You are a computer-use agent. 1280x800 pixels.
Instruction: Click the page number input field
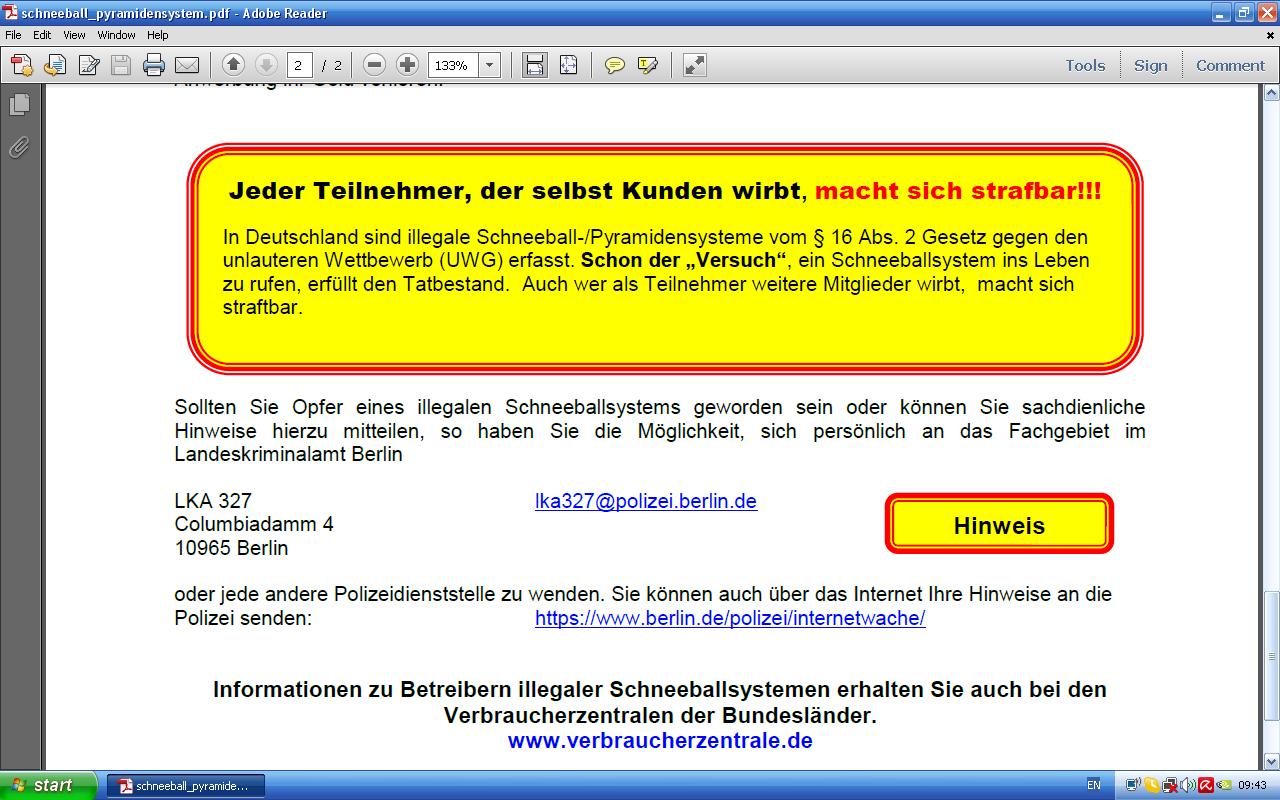click(x=299, y=66)
